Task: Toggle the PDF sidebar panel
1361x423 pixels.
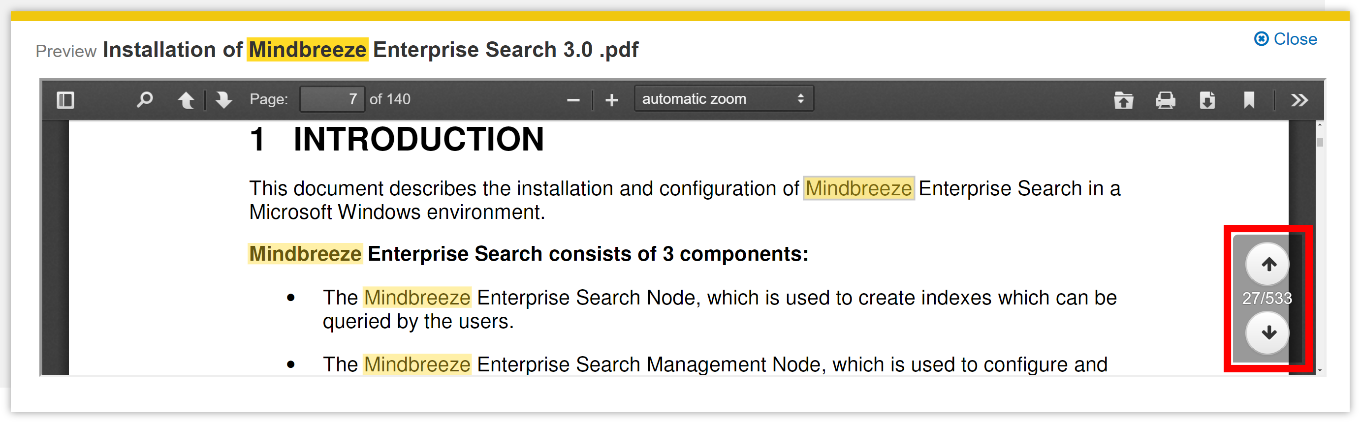Action: (66, 100)
